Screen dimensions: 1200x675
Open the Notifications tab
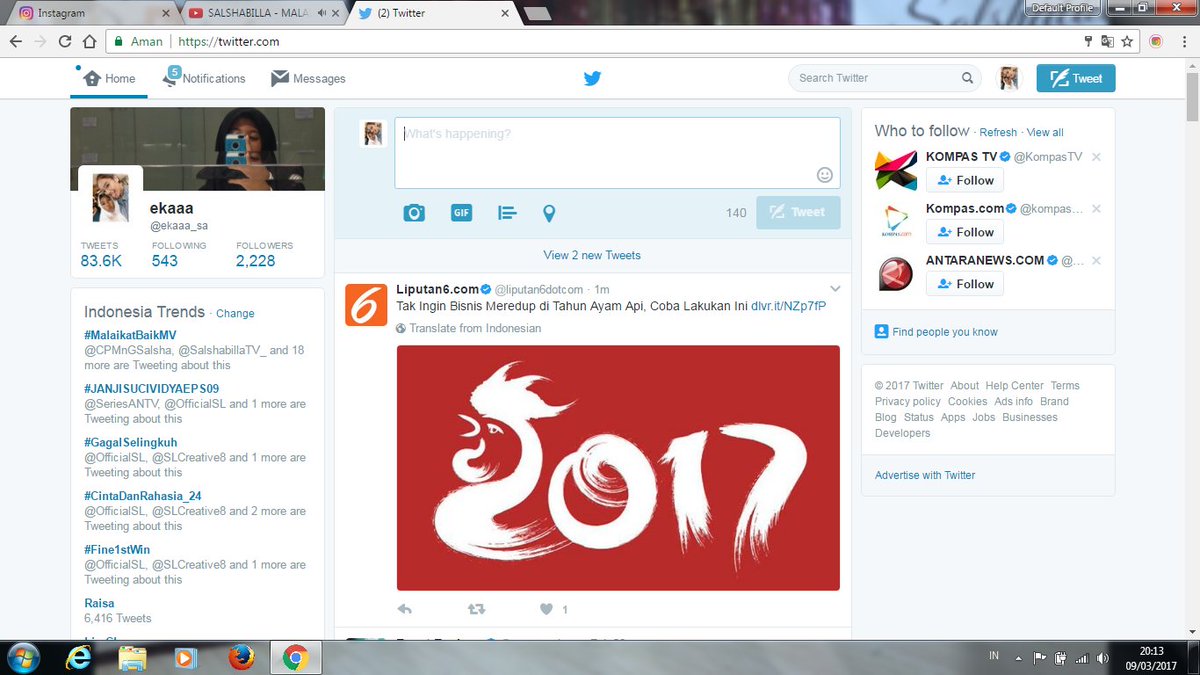point(205,78)
